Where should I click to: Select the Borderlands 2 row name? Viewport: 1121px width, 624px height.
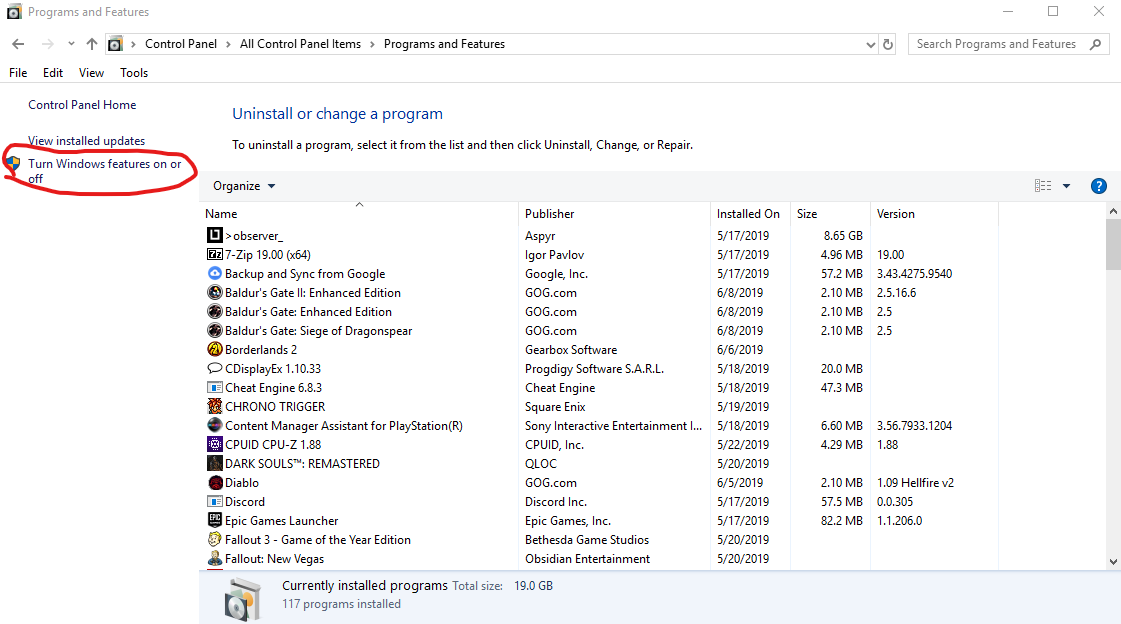tap(261, 350)
